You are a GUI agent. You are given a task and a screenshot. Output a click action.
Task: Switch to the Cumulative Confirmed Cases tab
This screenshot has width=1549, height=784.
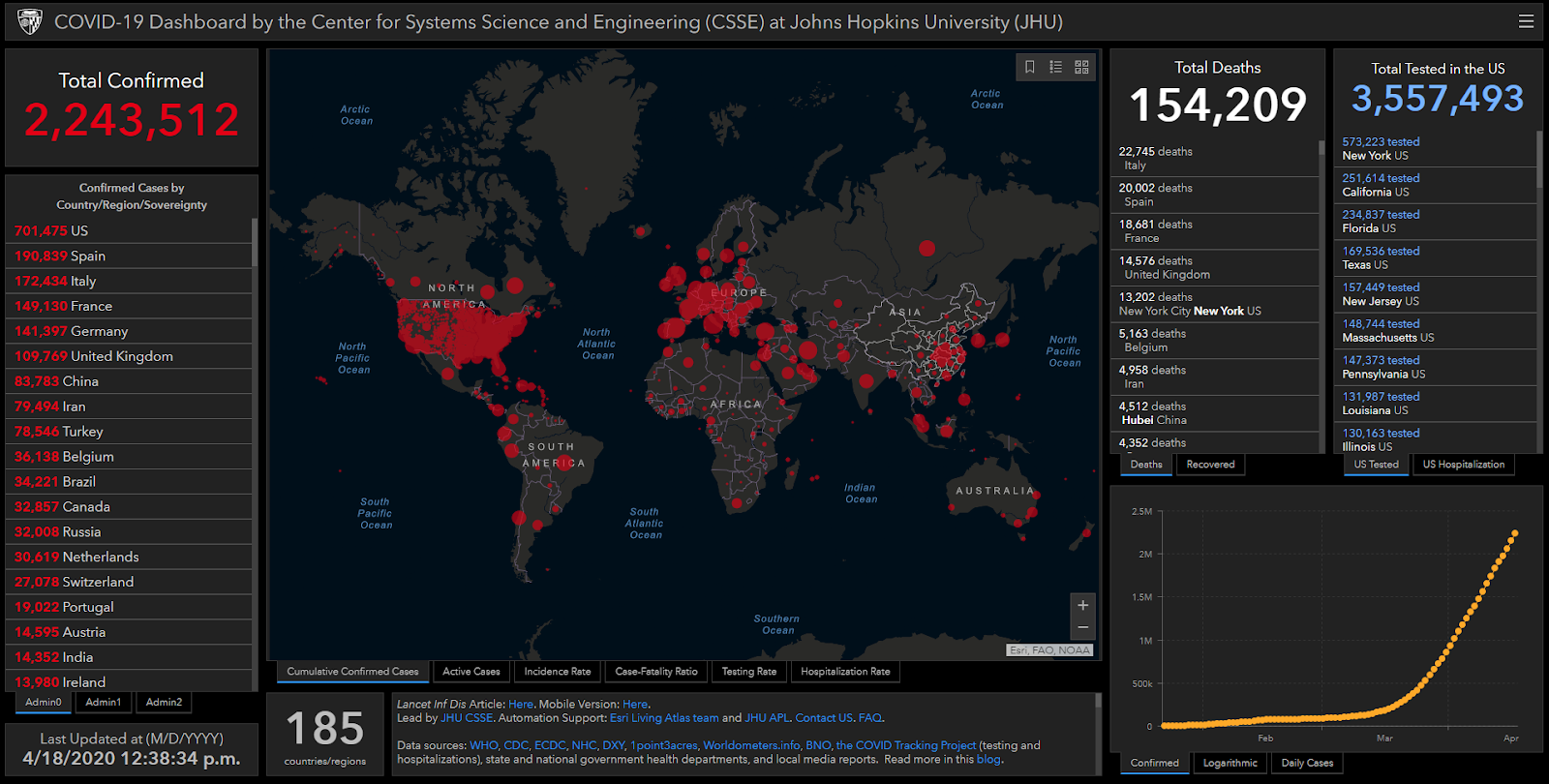click(x=352, y=672)
